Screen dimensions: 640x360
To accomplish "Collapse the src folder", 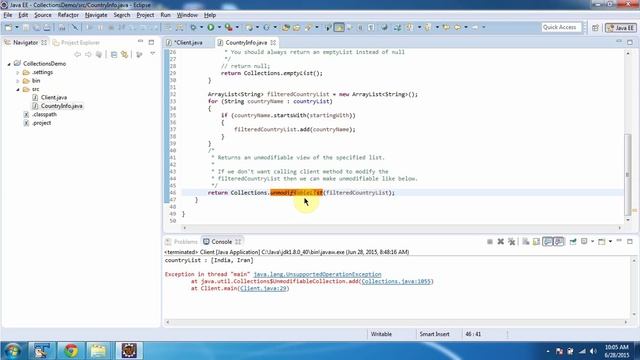I will pyautogui.click(x=18, y=89).
